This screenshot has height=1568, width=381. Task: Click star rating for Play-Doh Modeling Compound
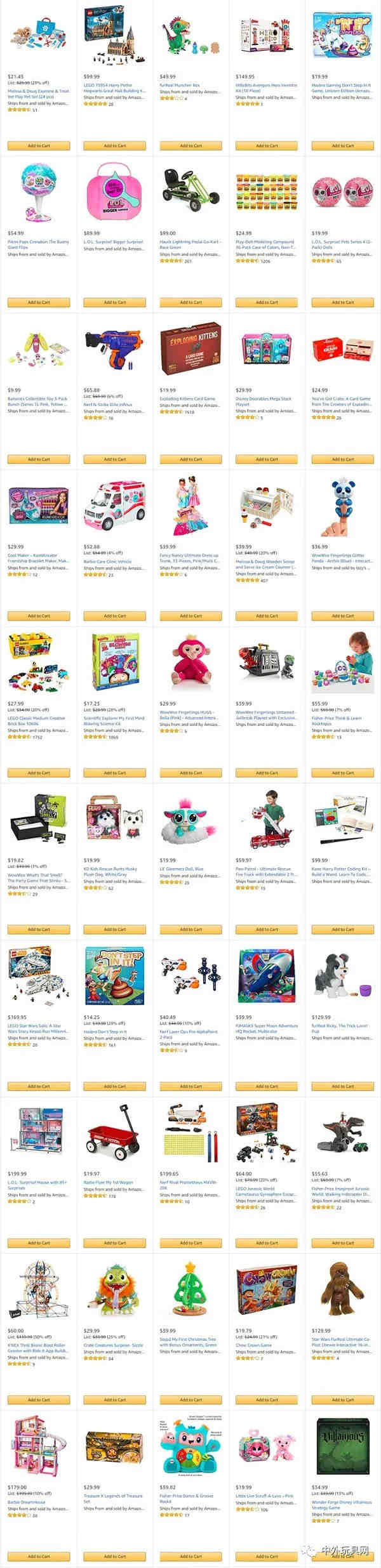tap(247, 261)
